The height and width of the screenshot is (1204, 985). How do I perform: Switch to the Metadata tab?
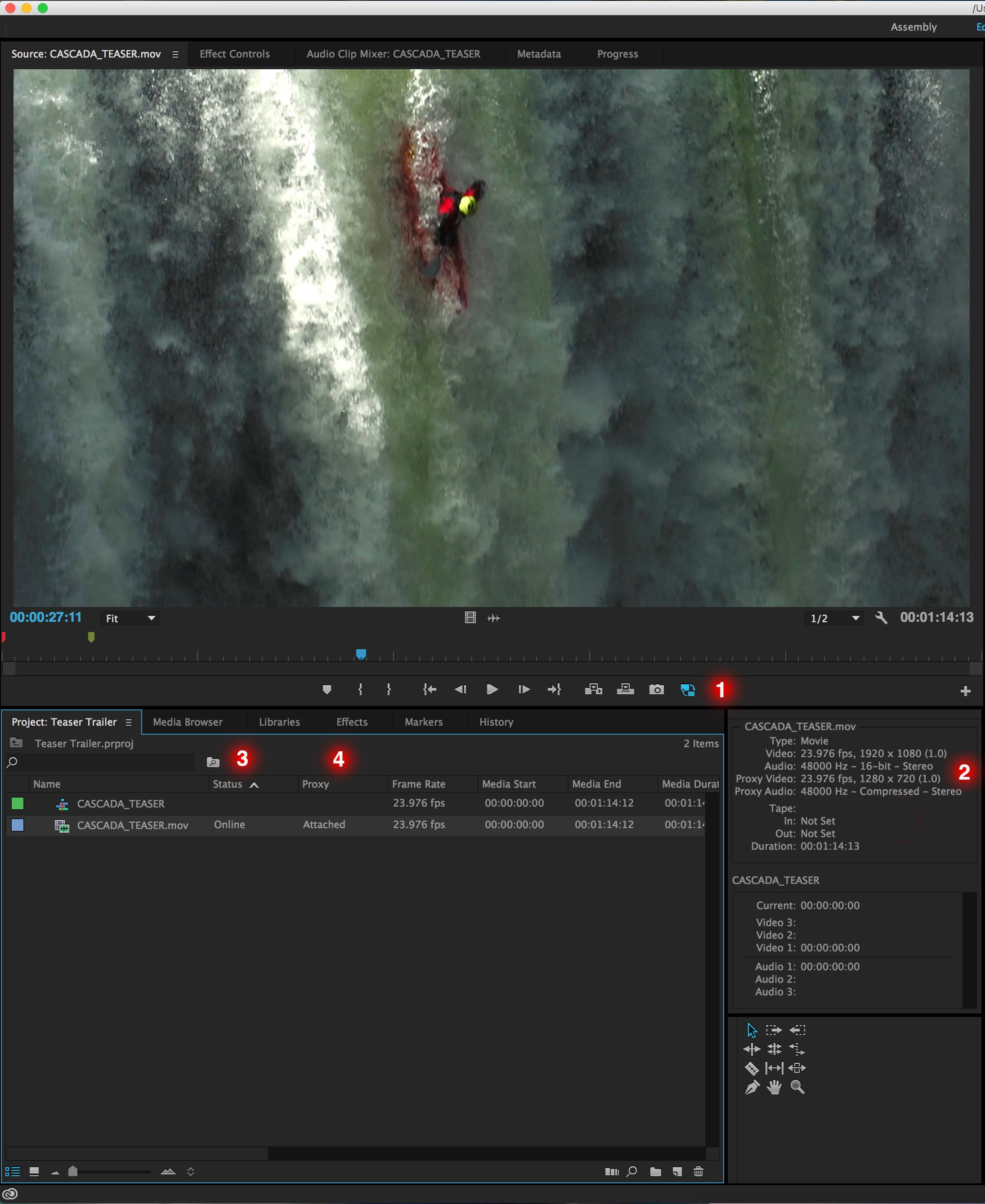[538, 54]
